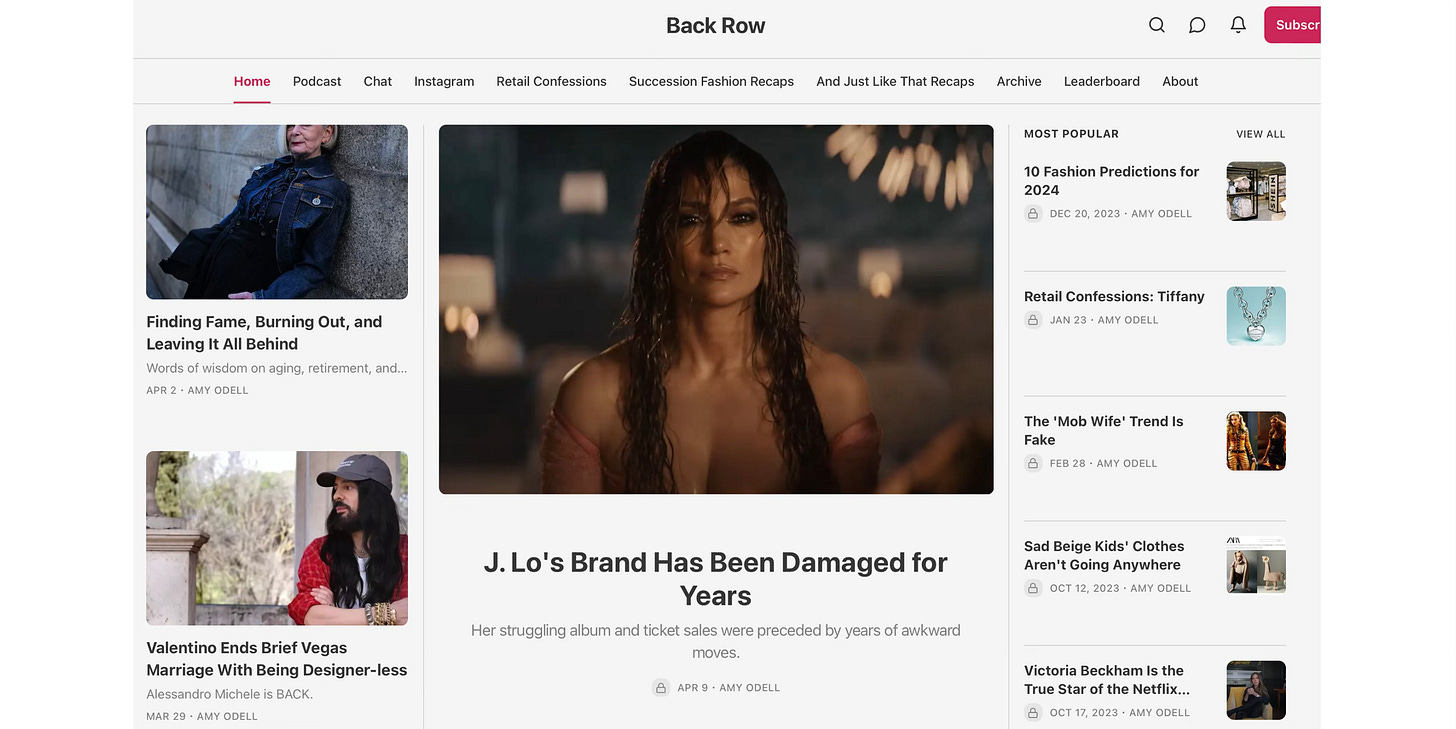Click the Victoria Beckham thumbnail

point(1256,691)
